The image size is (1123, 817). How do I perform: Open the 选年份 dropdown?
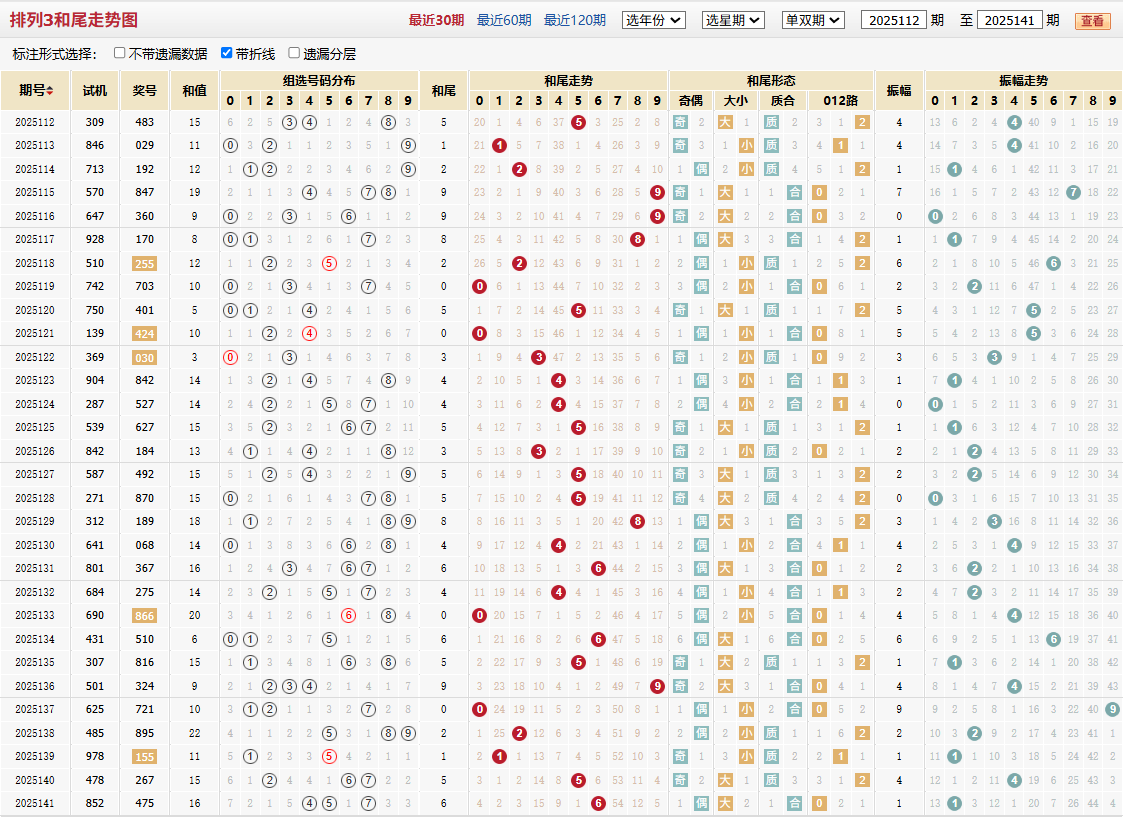tap(654, 20)
